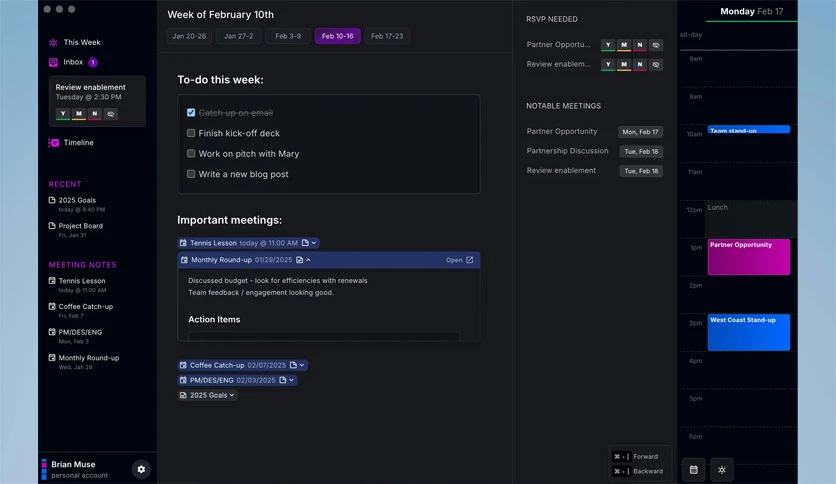RSVP No for Partner Opportunity in RSVP Needed
Viewport: 836px width, 484px height.
point(640,45)
